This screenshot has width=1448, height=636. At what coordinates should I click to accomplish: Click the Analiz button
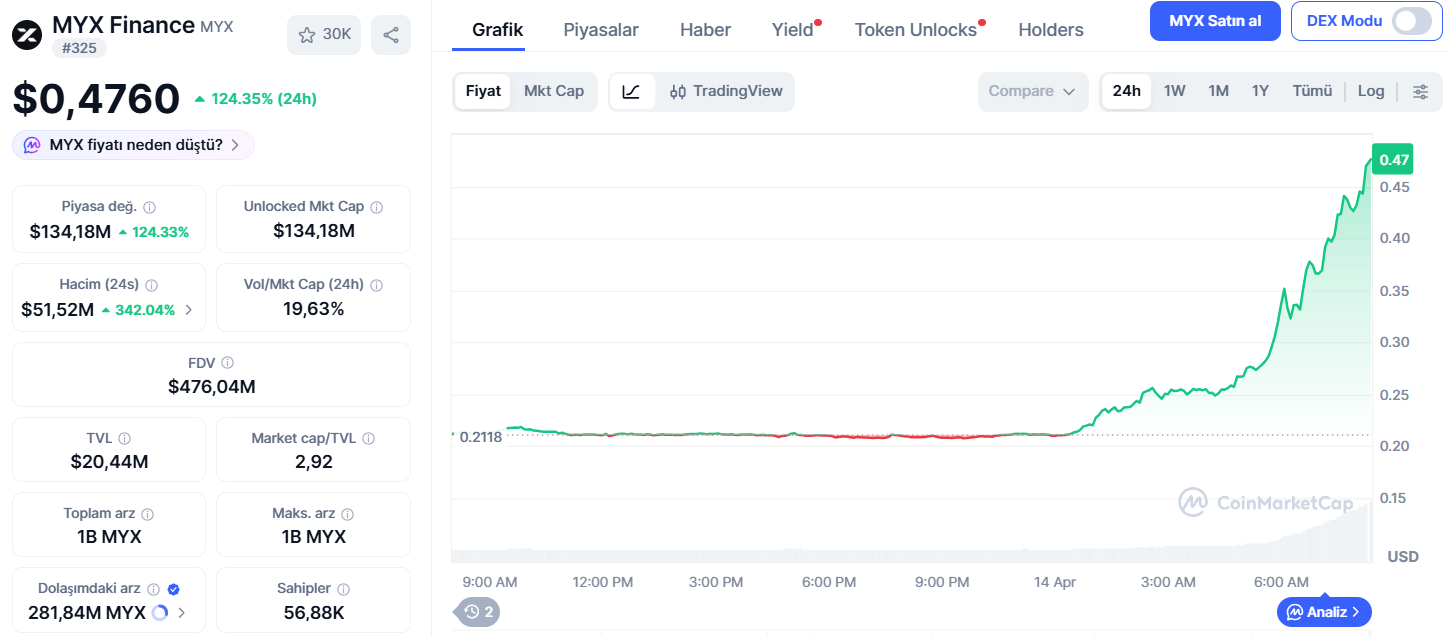click(1324, 611)
